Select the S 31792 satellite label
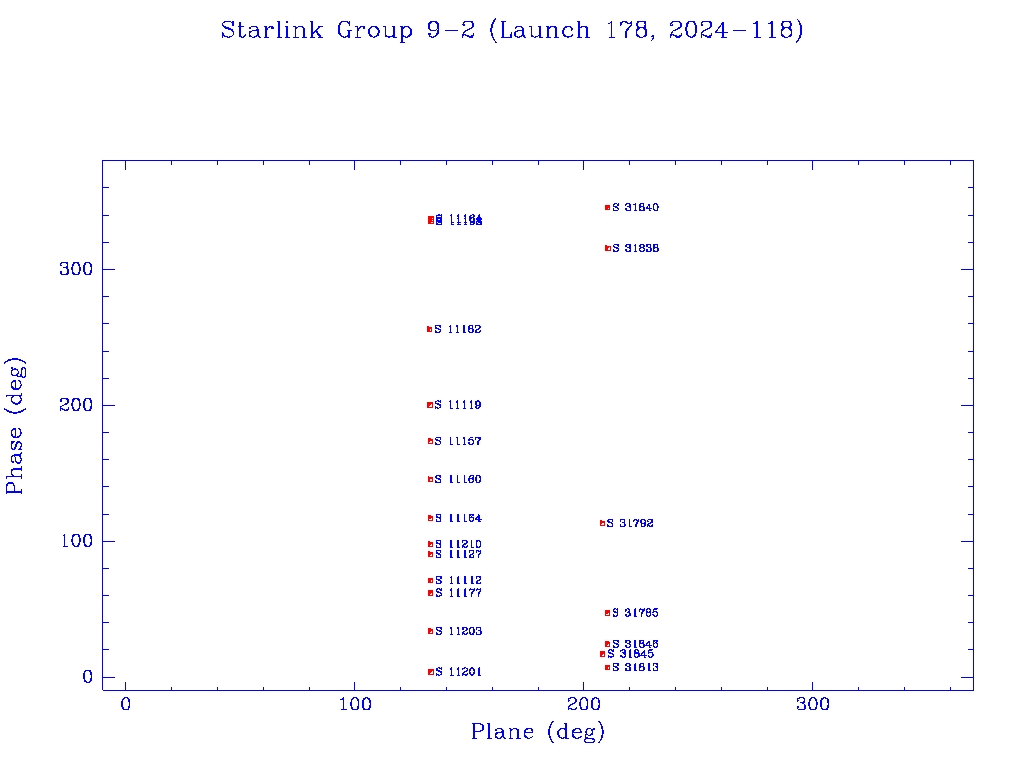The width and height of the screenshot is (1024, 768). [630, 523]
